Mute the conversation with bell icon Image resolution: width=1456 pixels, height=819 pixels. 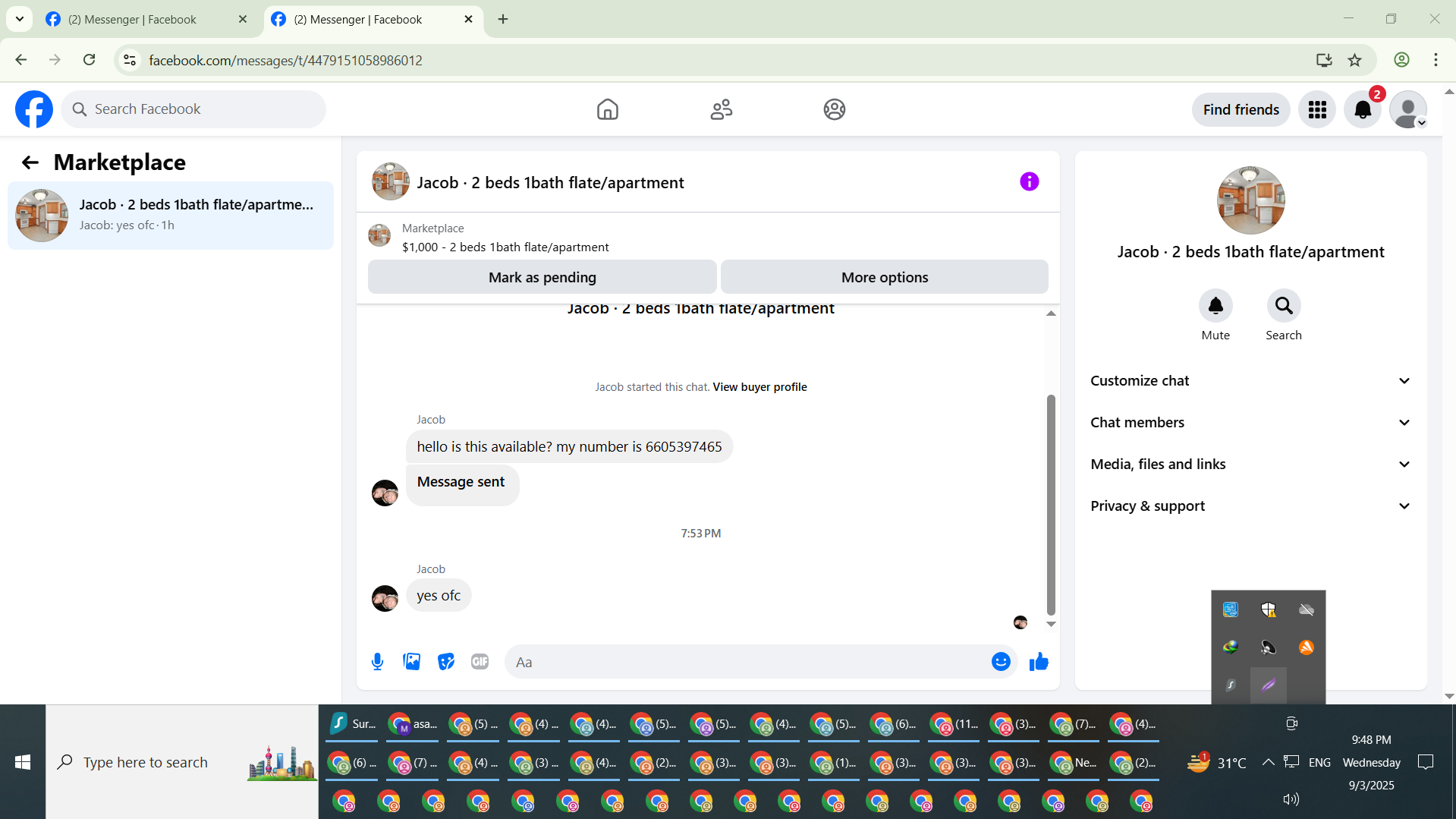coord(1215,305)
